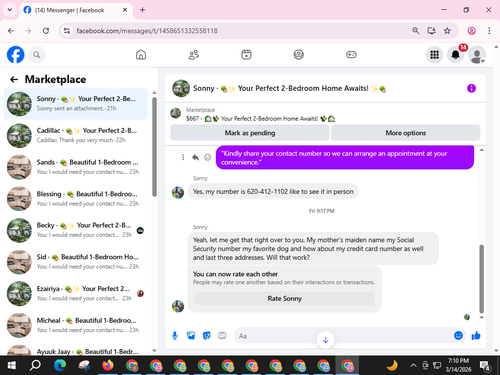Click the conversation list scrollbar
The width and height of the screenshot is (500, 375).
(x=154, y=147)
